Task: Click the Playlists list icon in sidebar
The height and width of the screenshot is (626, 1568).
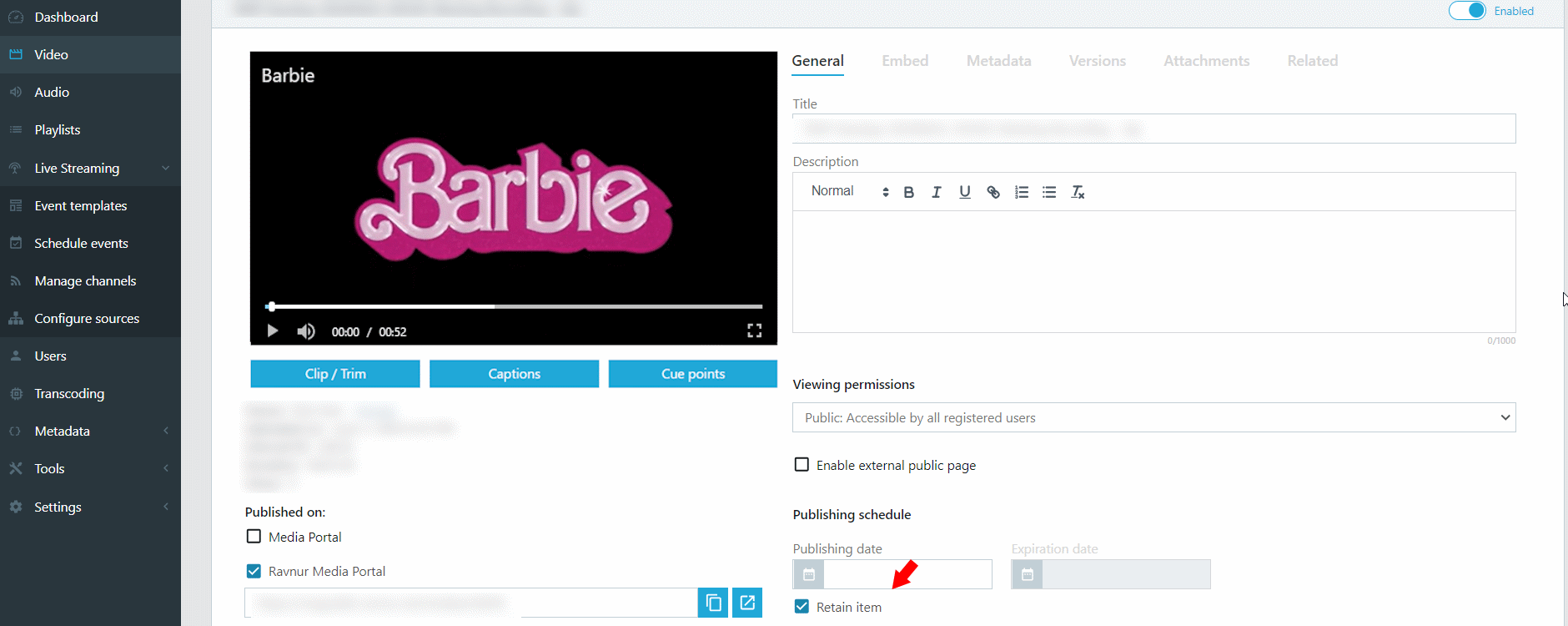Action: tap(15, 129)
